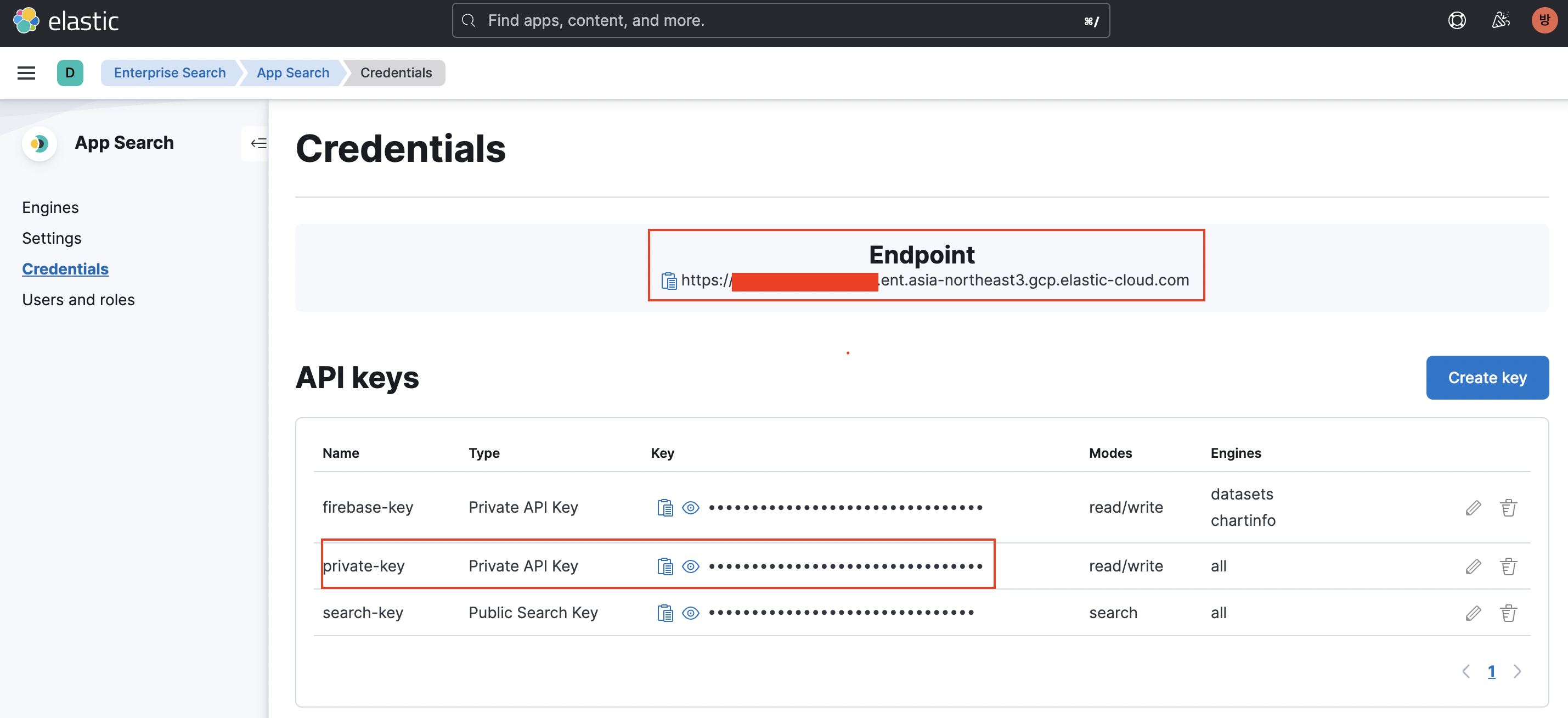Copy the firebase-key API key
1568x718 pixels.
pyautogui.click(x=665, y=507)
